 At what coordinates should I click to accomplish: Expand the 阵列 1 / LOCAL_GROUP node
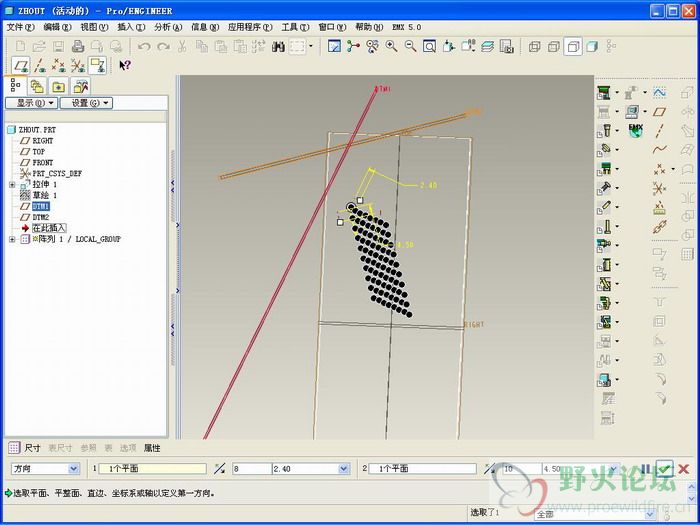tap(12, 239)
